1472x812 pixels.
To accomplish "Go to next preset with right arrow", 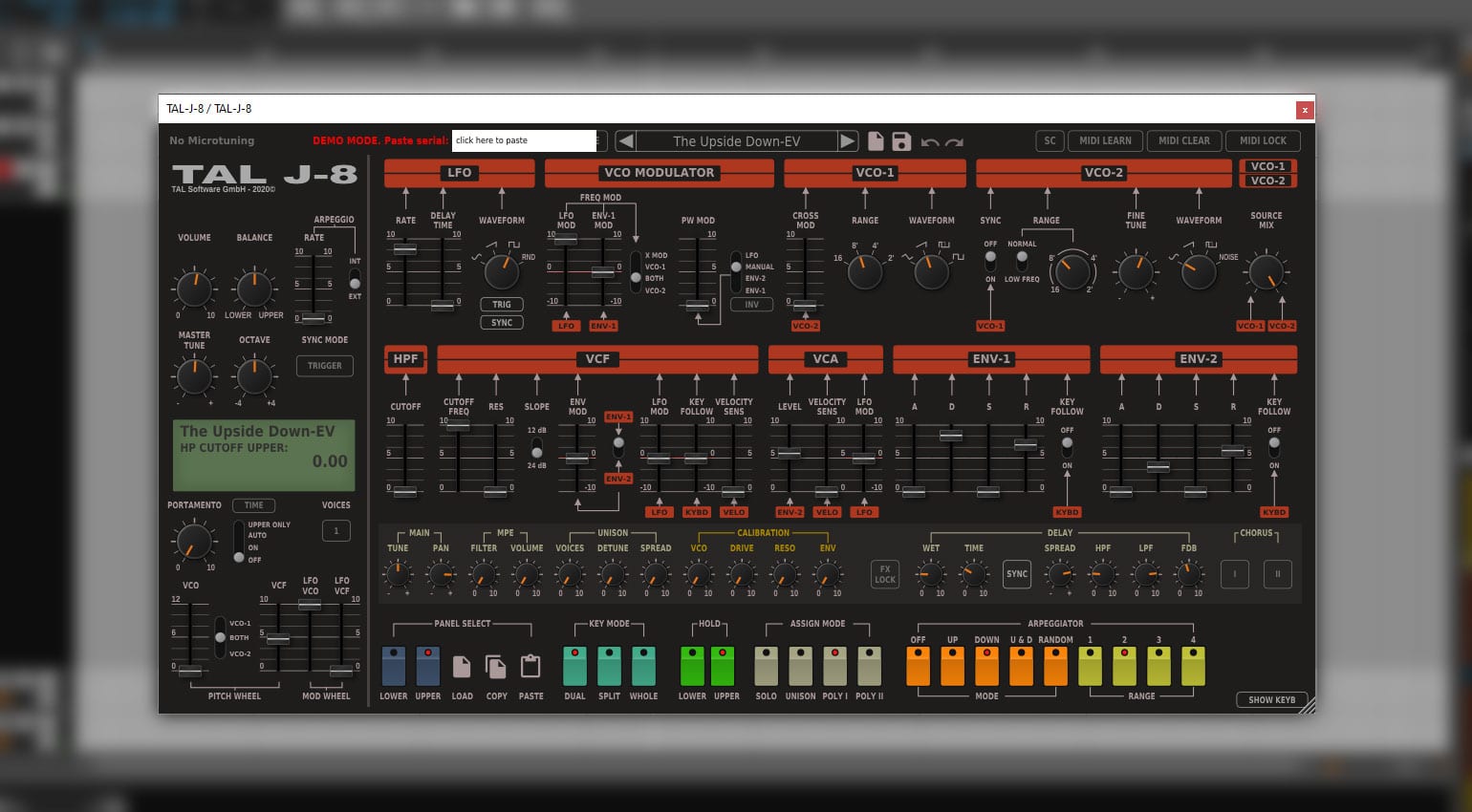I will click(x=847, y=141).
